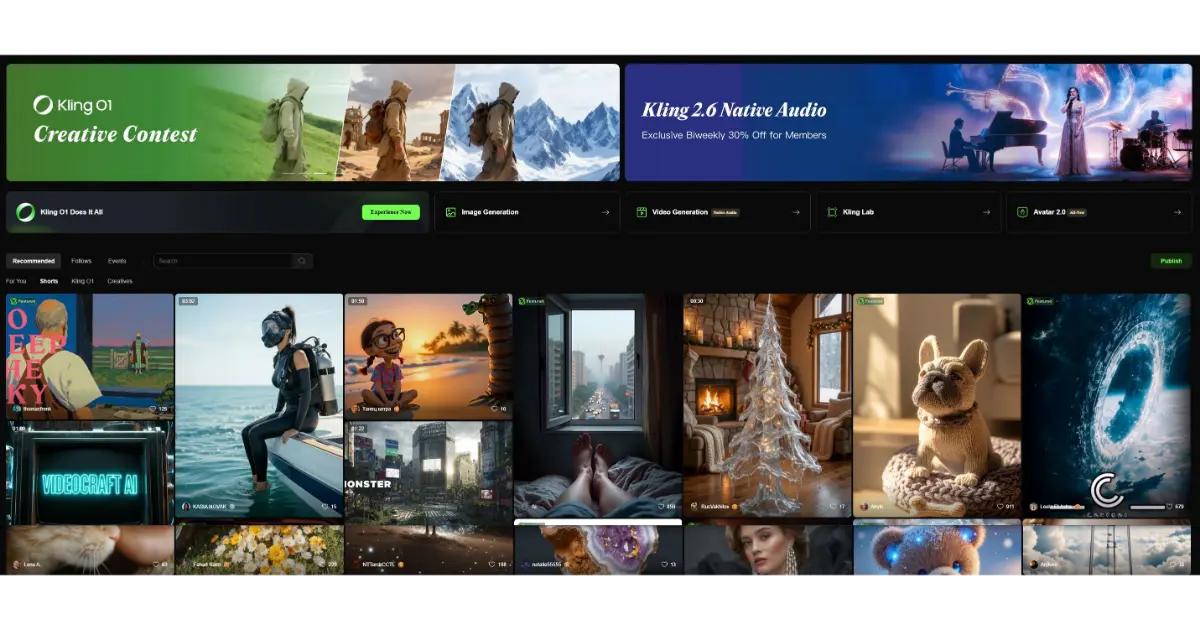Image resolution: width=1200 pixels, height=630 pixels.
Task: Click the duration label on the diver video
Action: pos(188,300)
